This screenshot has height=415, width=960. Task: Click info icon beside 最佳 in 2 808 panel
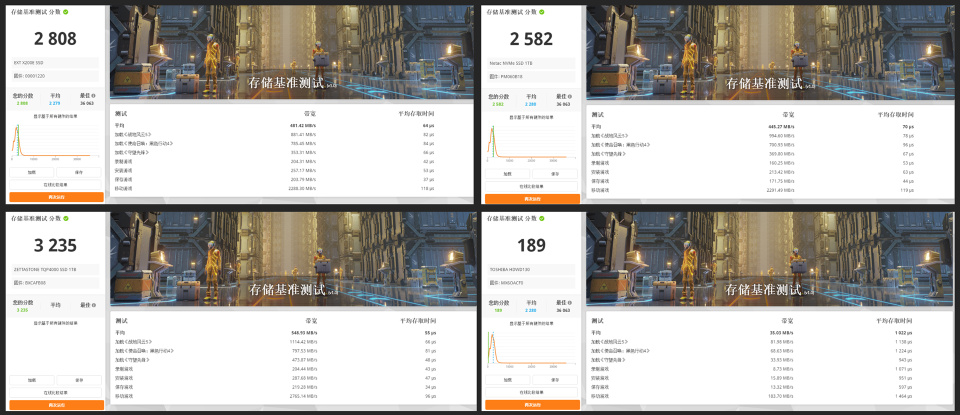[x=95, y=97]
